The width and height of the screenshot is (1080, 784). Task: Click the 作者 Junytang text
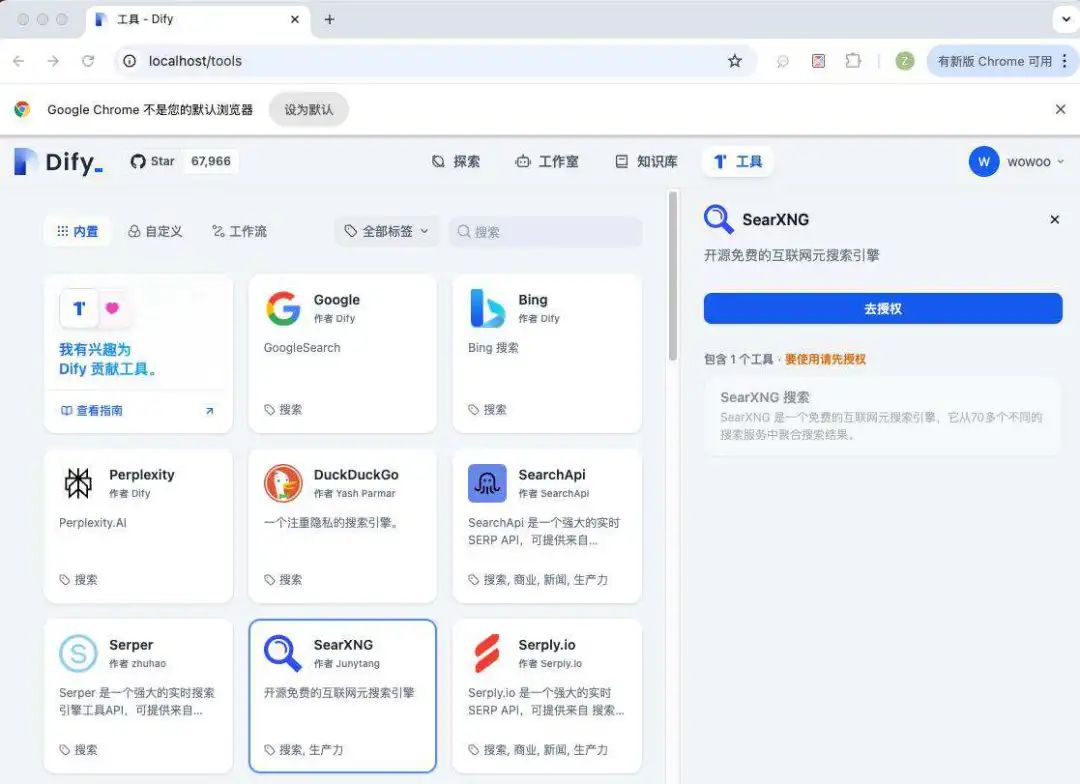coord(346,663)
